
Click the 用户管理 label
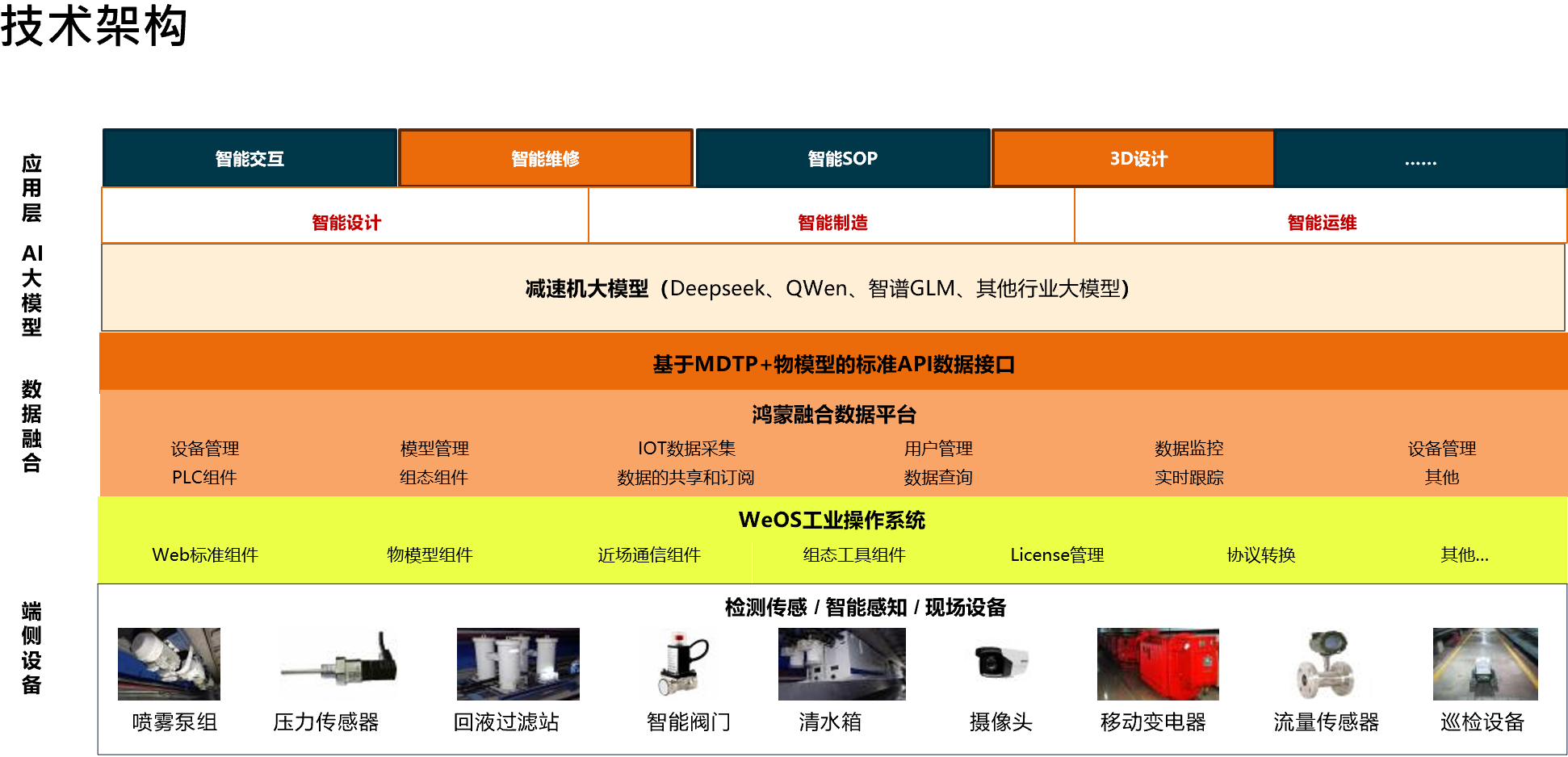pyautogui.click(x=938, y=449)
